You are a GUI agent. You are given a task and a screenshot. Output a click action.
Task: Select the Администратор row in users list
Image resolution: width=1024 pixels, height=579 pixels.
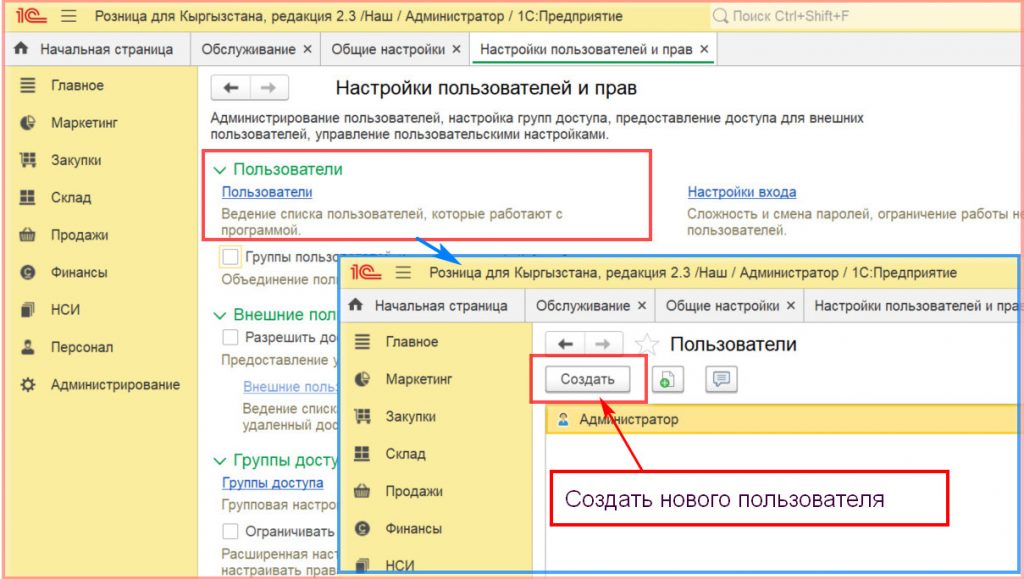(x=628, y=419)
